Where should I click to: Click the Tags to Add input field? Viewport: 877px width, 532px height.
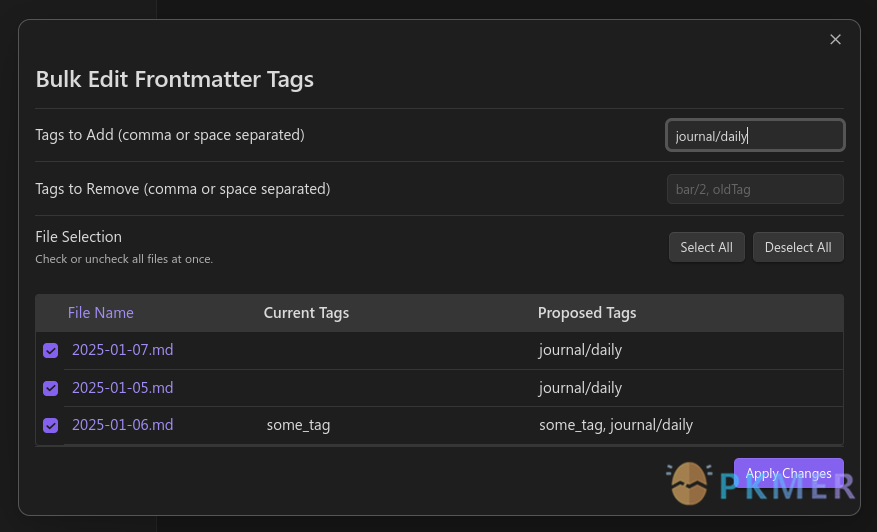(x=755, y=135)
